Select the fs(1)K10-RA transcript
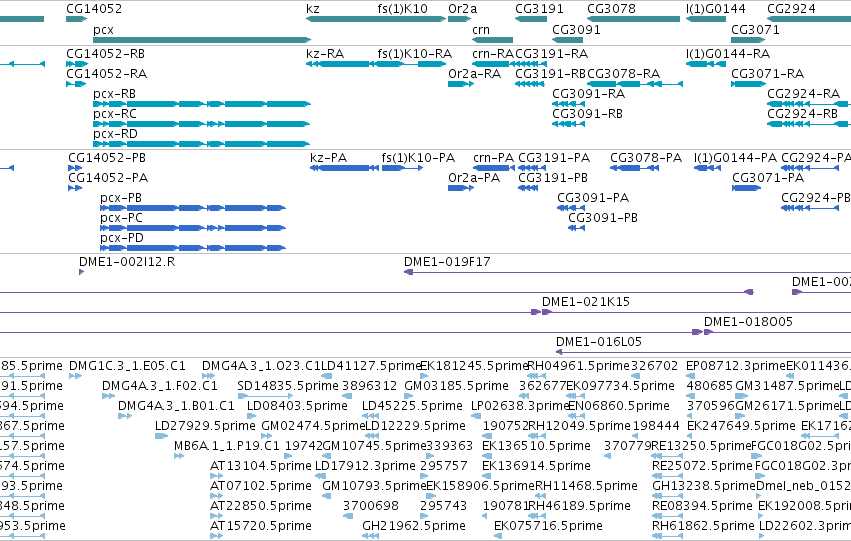The height and width of the screenshot is (541, 851). (x=410, y=64)
